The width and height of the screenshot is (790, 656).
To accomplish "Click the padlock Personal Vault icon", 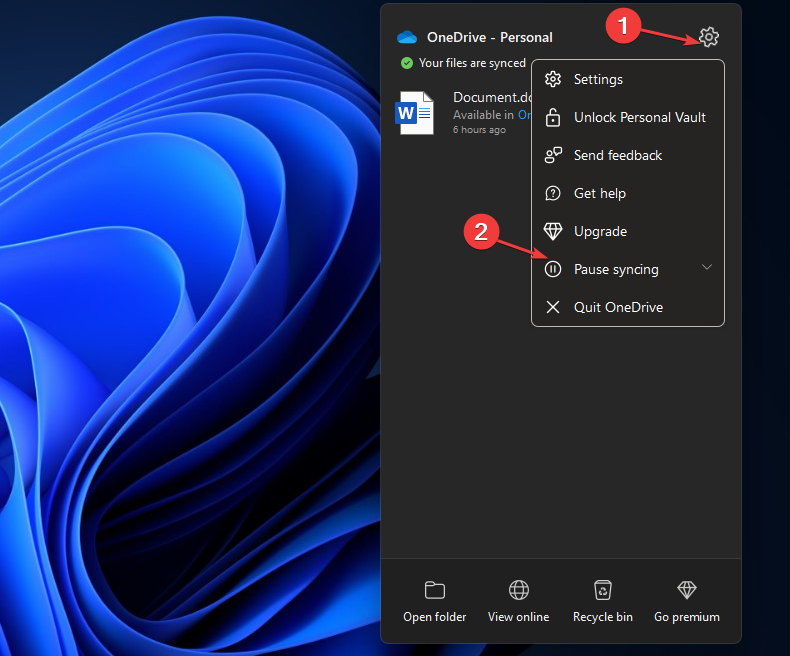I will [553, 117].
